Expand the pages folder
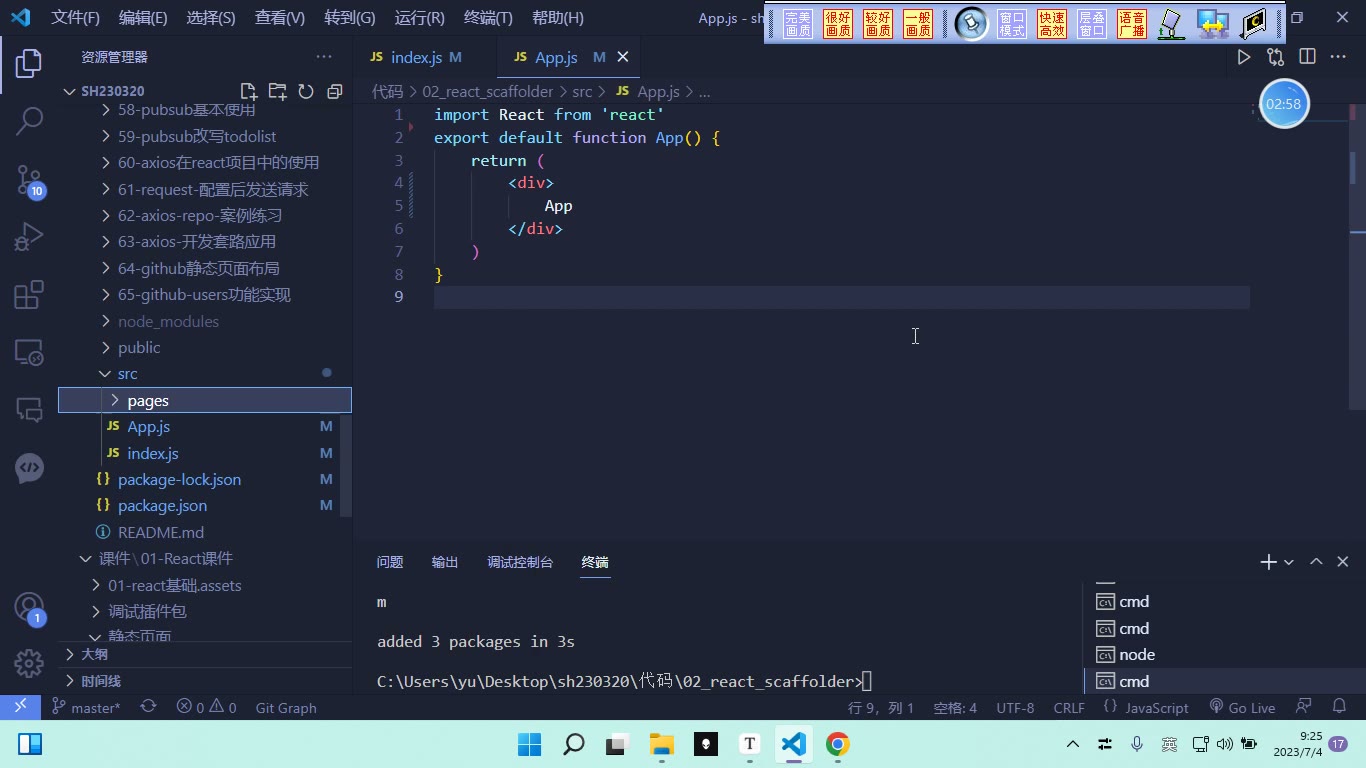The image size is (1366, 768). [x=205, y=400]
